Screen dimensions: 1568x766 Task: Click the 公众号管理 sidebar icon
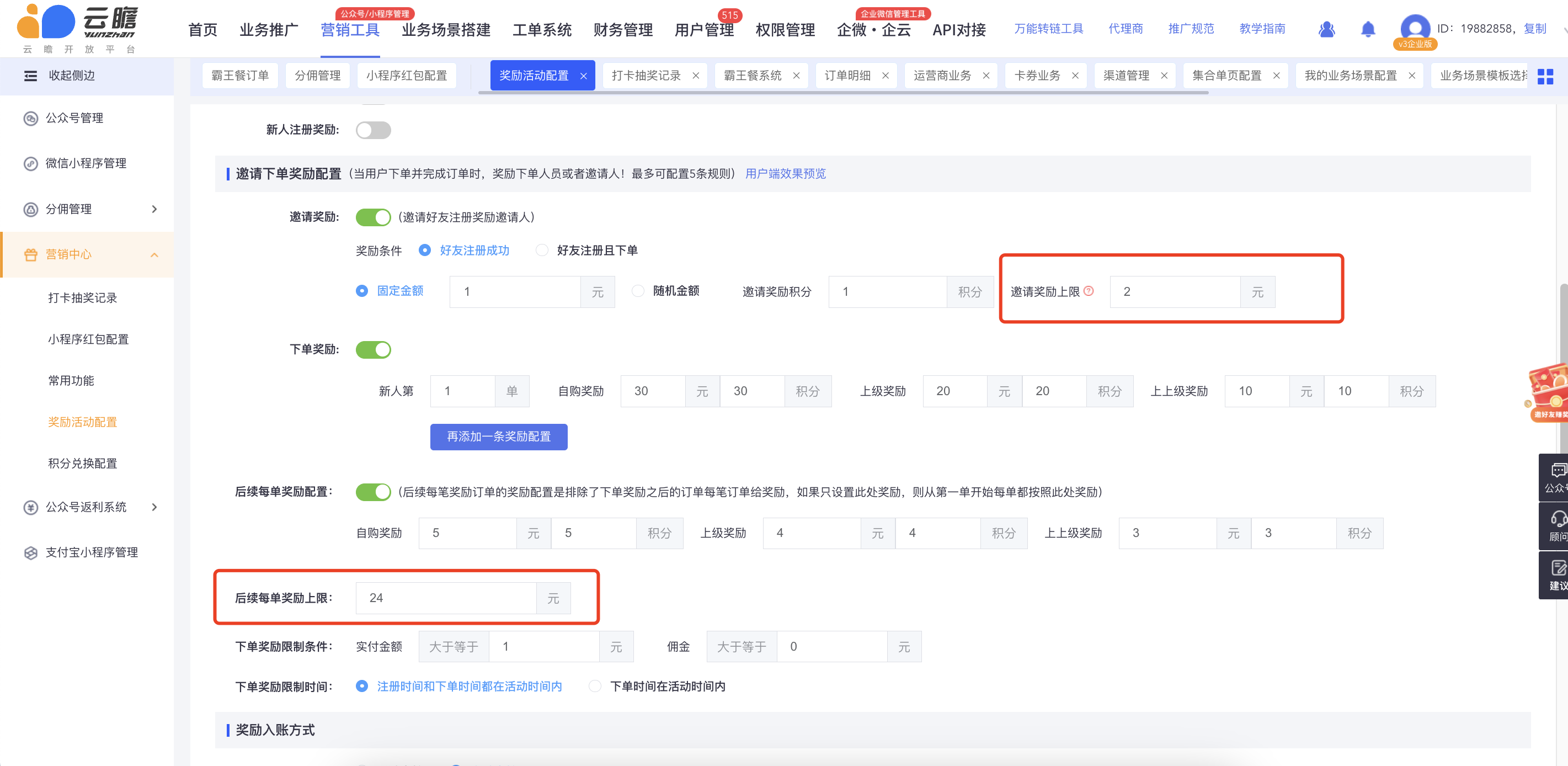click(30, 118)
